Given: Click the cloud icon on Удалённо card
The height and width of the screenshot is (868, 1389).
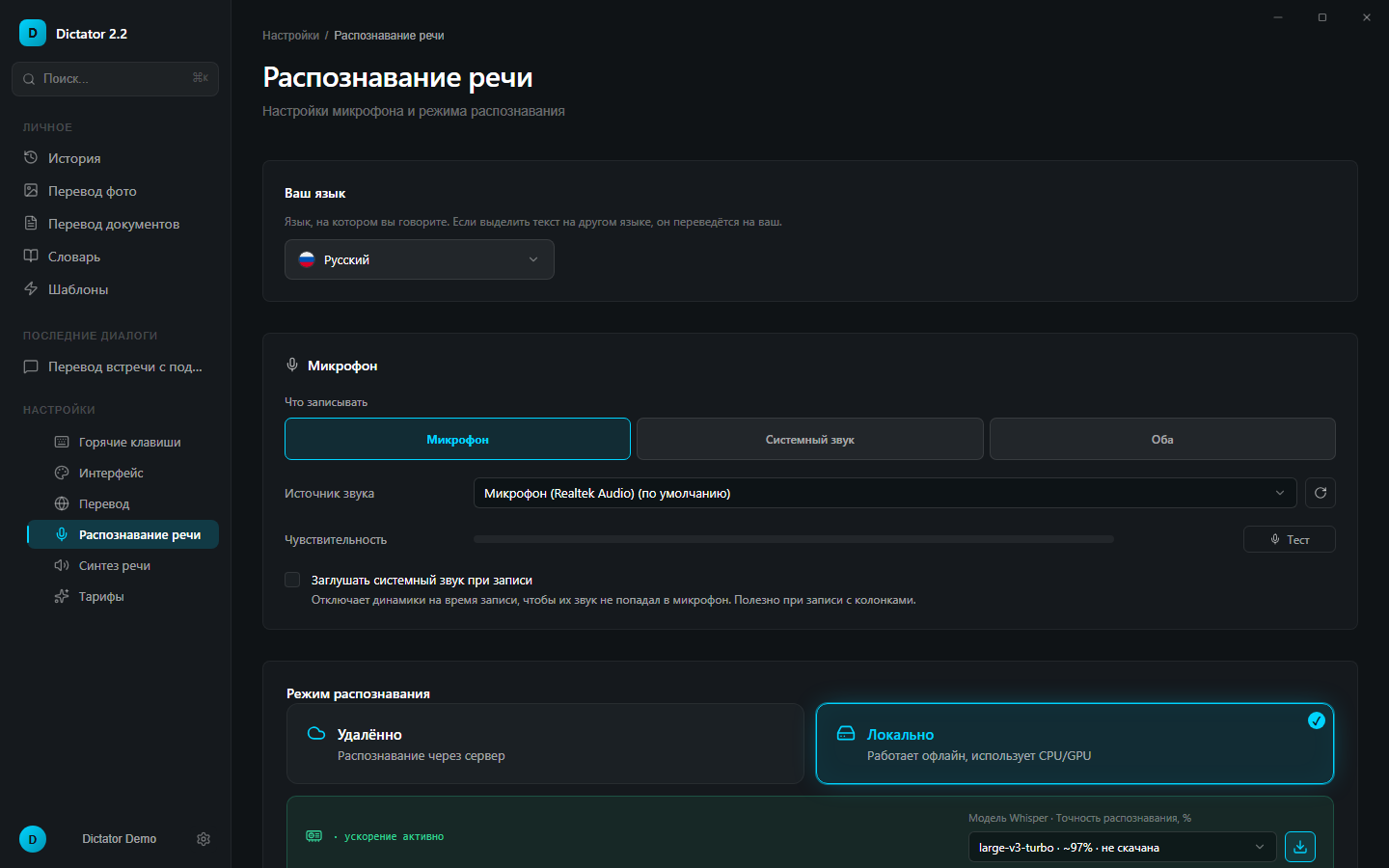Looking at the screenshot, I should (x=316, y=733).
